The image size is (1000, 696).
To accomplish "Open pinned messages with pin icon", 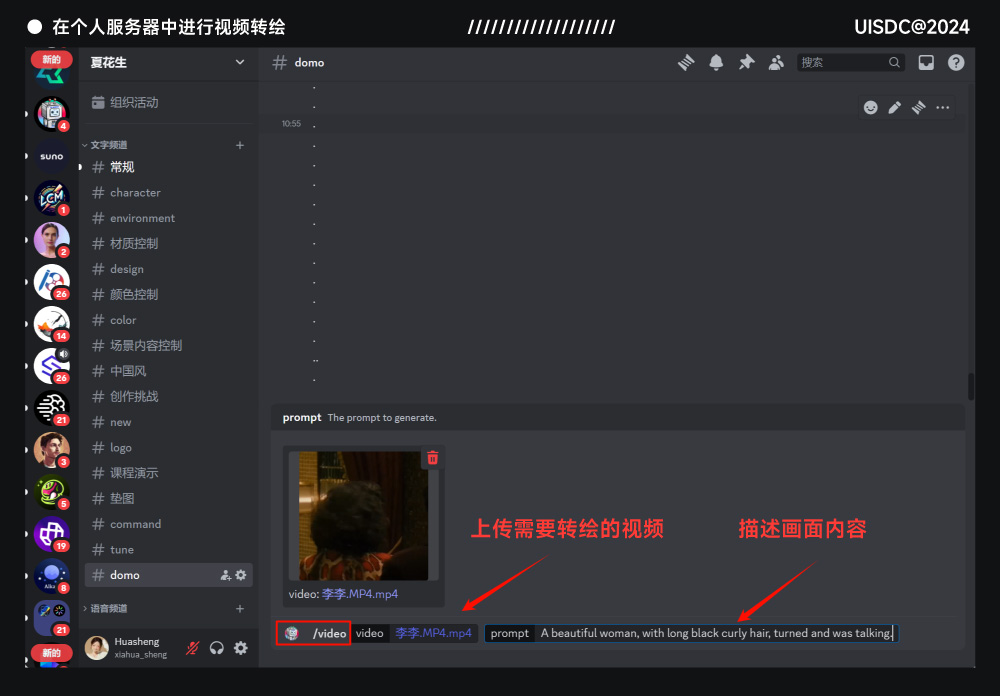I will (x=746, y=62).
